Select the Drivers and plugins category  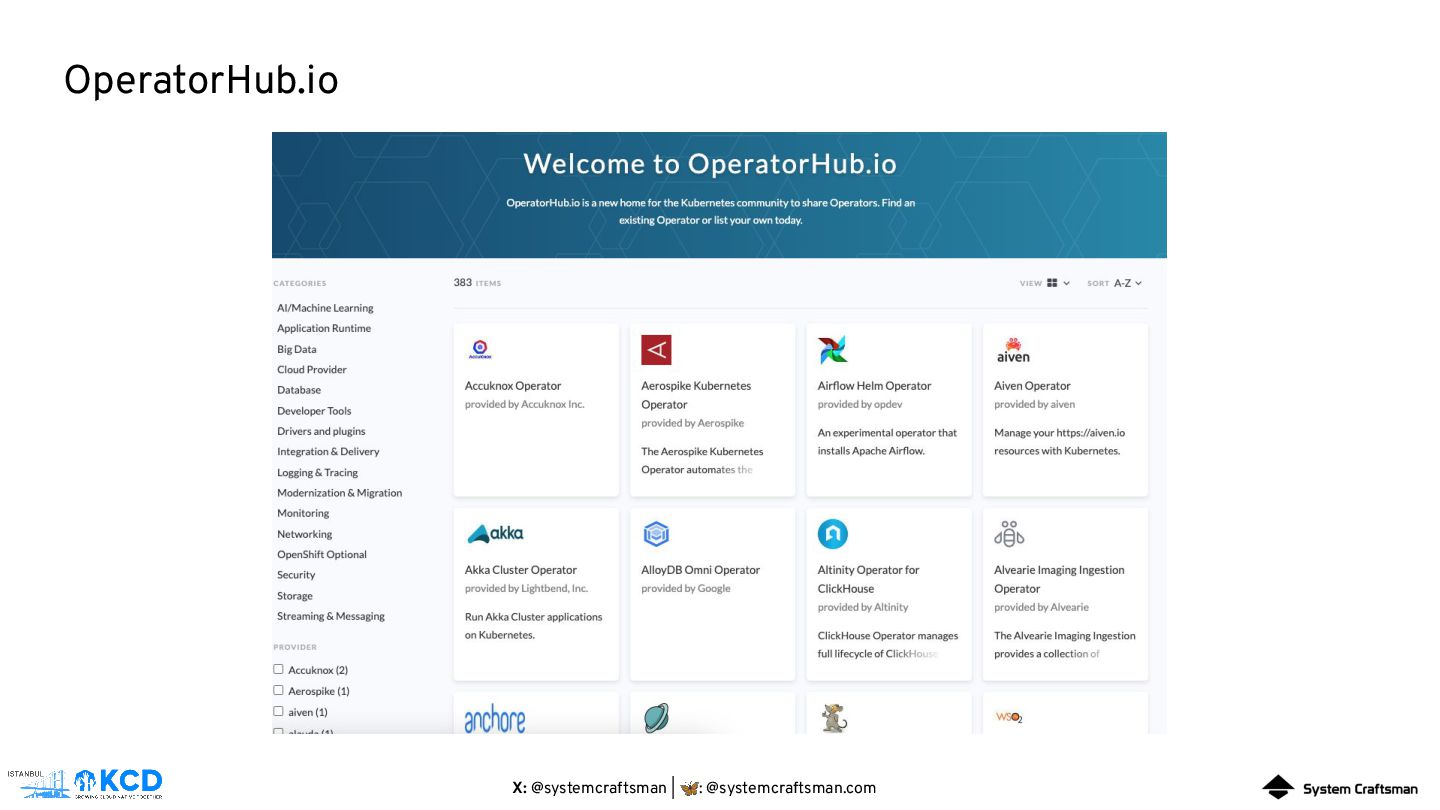coord(321,431)
